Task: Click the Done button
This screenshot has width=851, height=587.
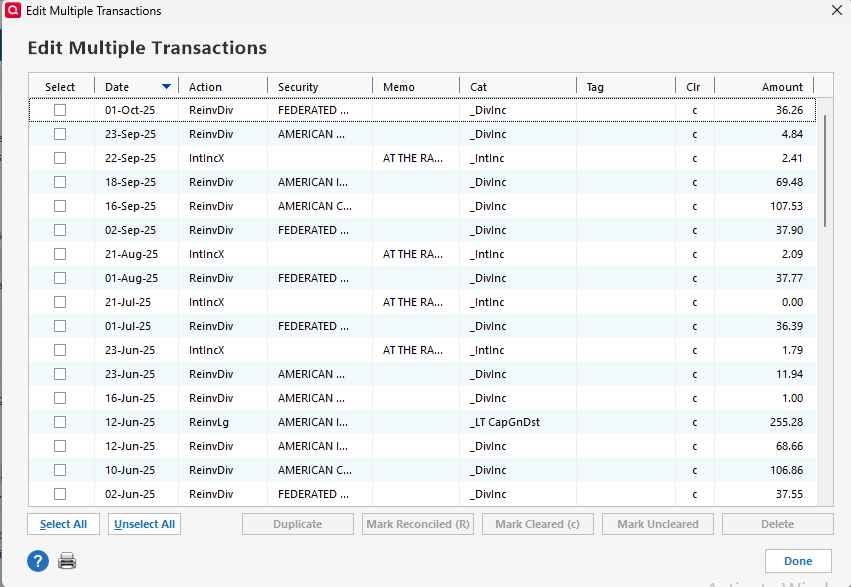Action: [798, 561]
